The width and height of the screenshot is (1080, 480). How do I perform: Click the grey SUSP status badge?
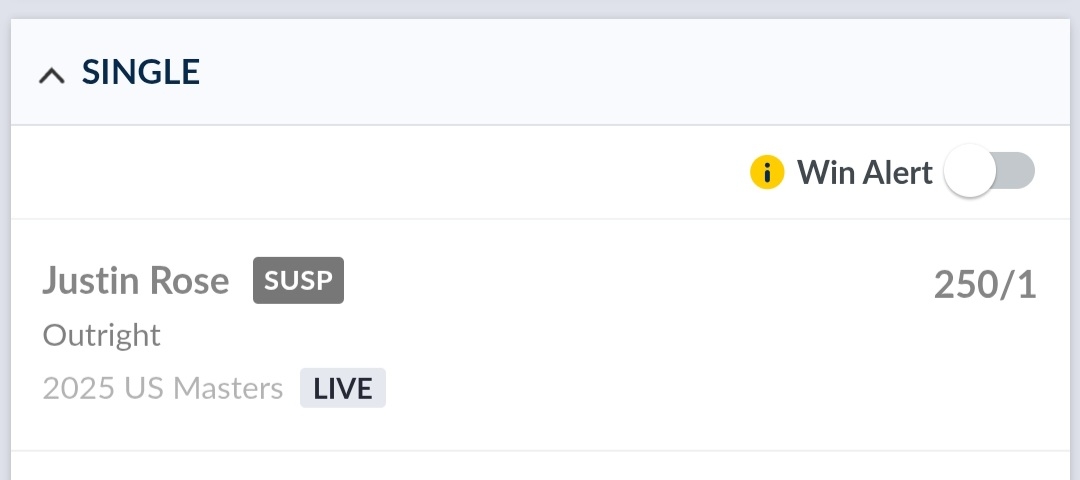pyautogui.click(x=298, y=281)
